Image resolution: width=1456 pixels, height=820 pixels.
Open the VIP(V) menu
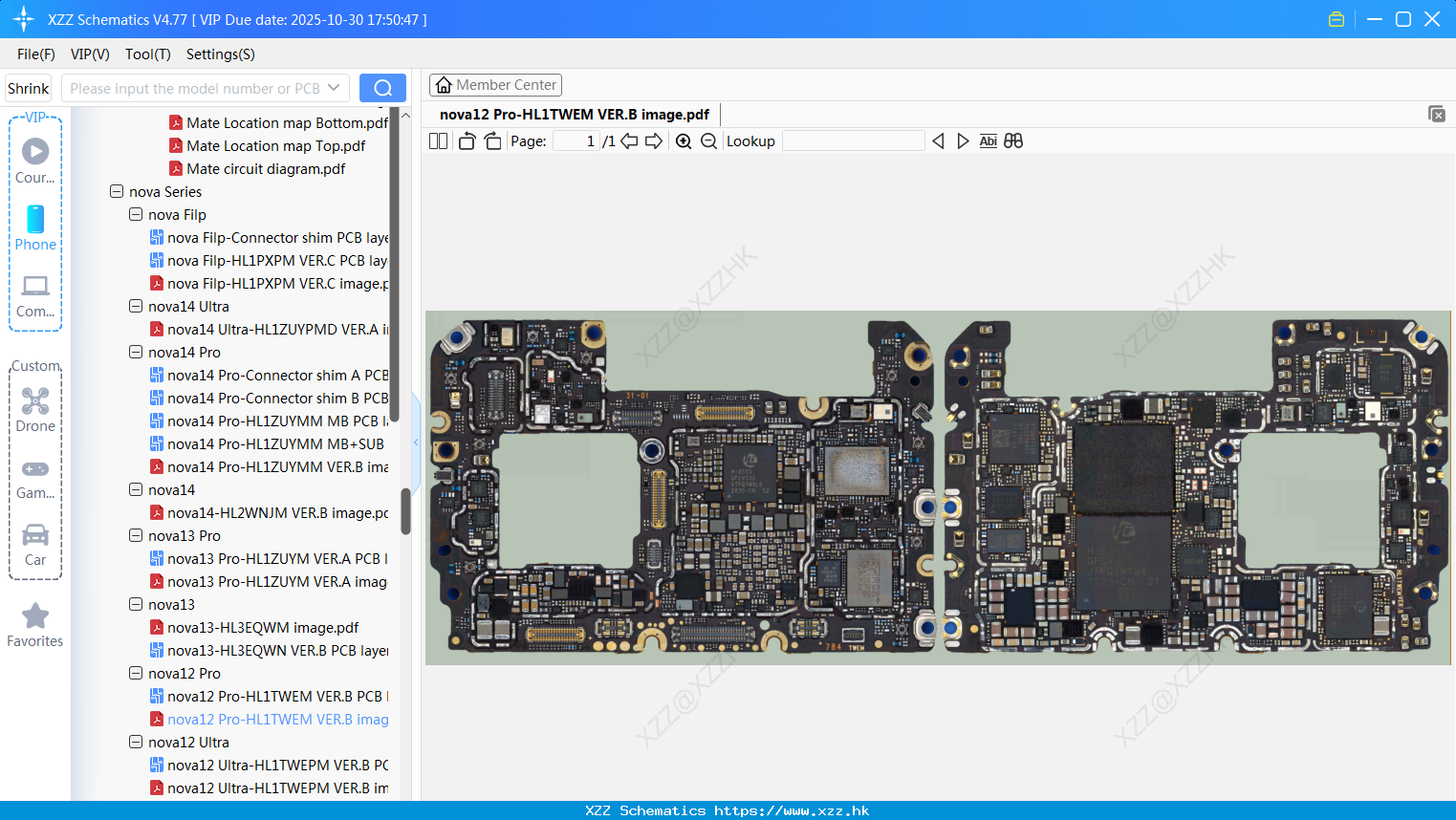click(90, 54)
